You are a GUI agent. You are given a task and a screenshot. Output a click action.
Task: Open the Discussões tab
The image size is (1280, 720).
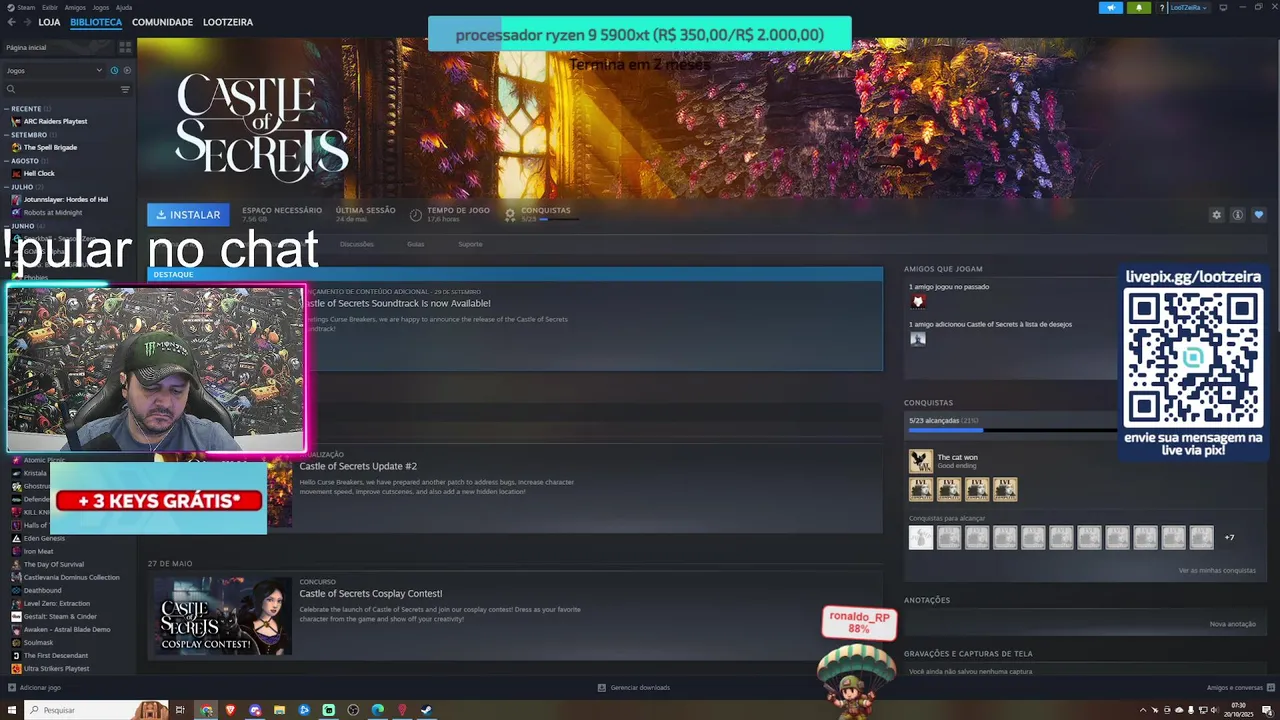357,244
